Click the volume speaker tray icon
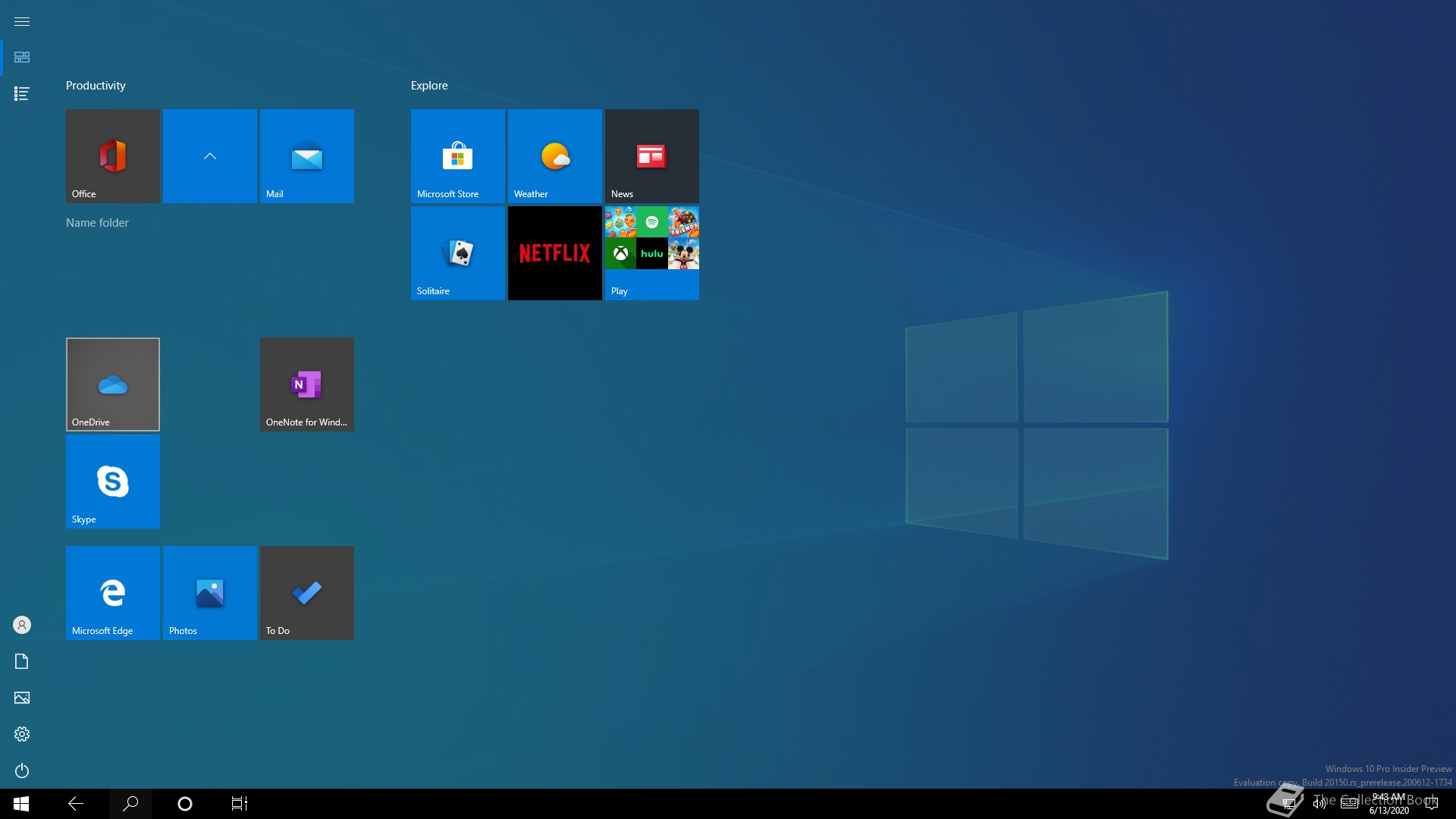This screenshot has width=1456, height=819. [x=1319, y=804]
